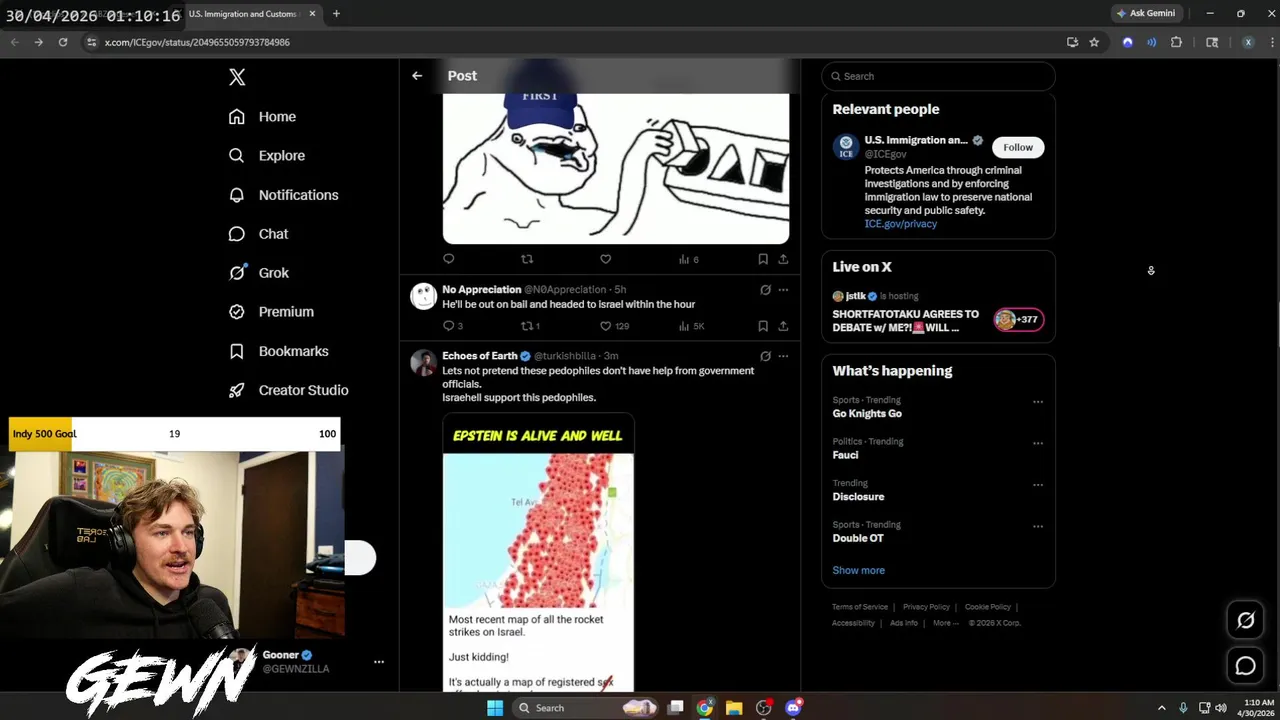Screen dimensions: 1280x720
Task: Open Windows Start menu
Action: point(494,708)
